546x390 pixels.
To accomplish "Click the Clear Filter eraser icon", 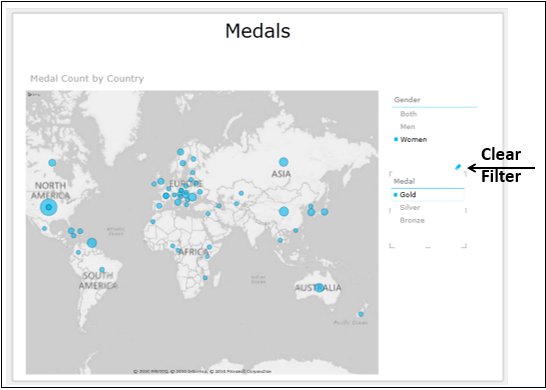I will 458,167.
